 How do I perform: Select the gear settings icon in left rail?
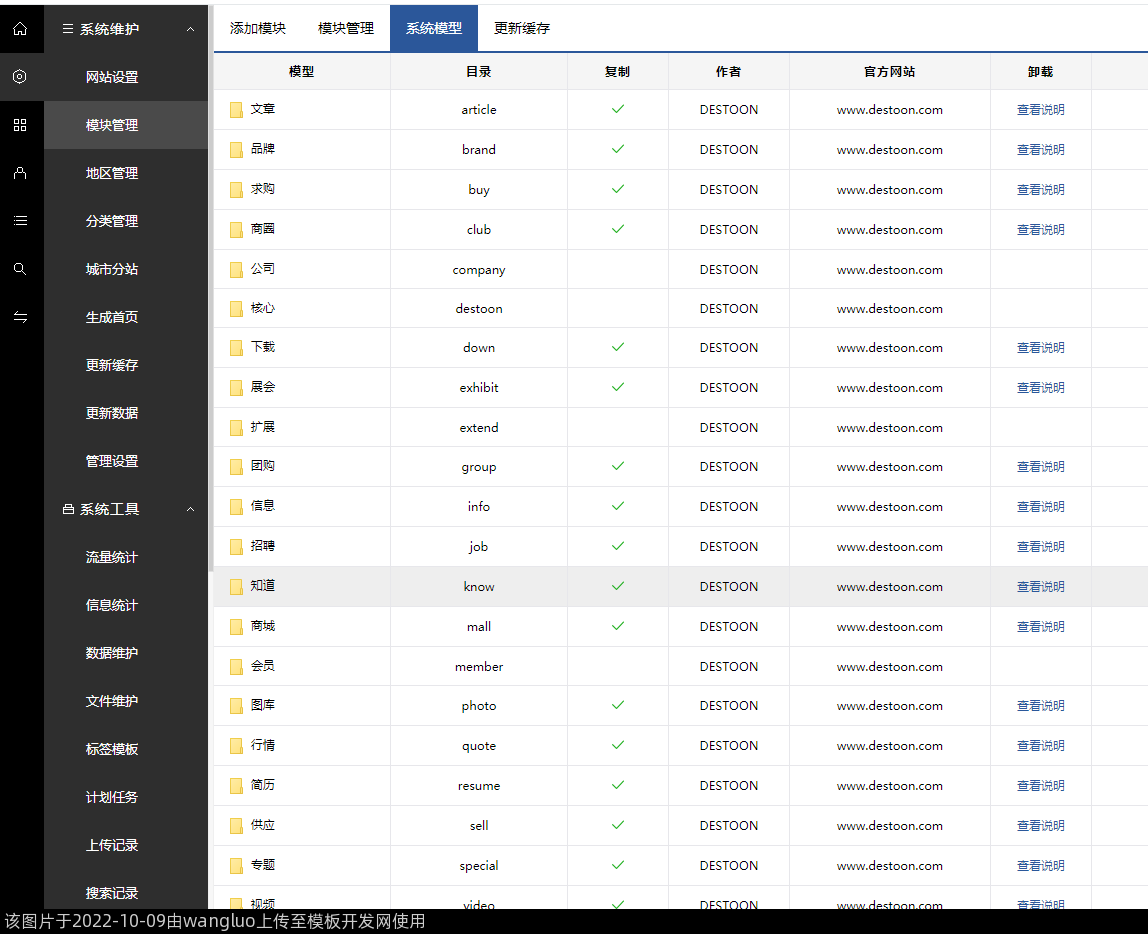(x=20, y=77)
